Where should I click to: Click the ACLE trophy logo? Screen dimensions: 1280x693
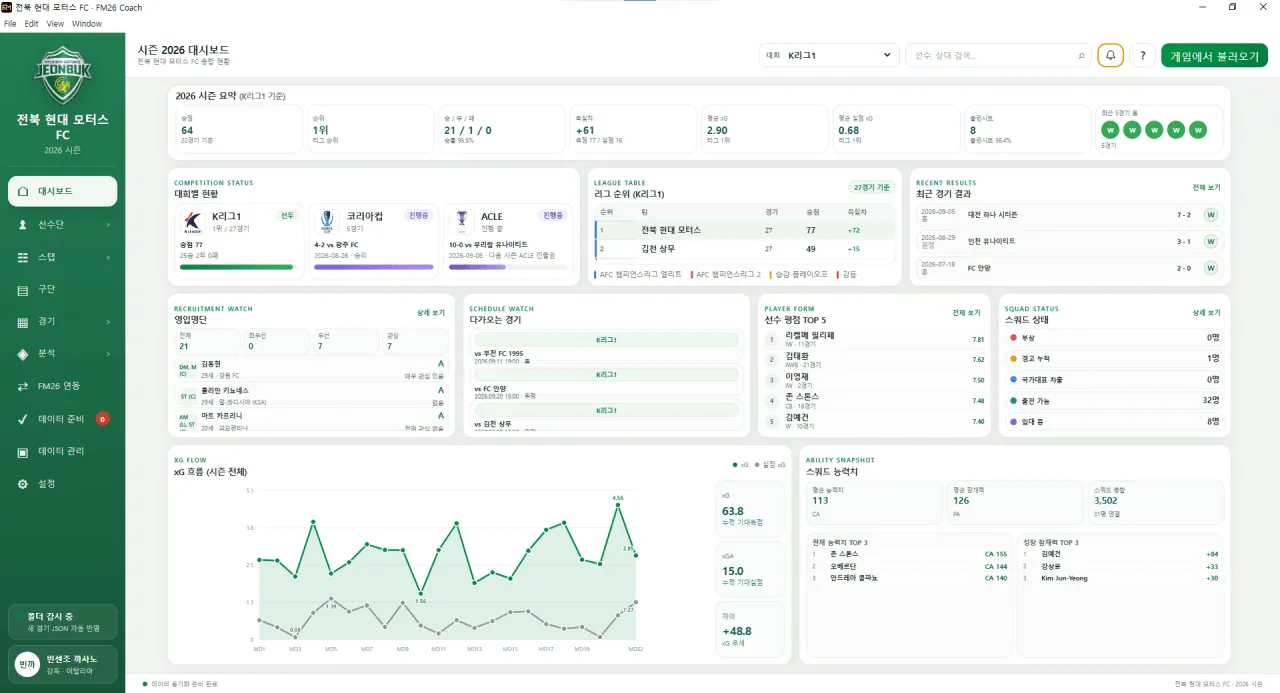click(x=462, y=221)
